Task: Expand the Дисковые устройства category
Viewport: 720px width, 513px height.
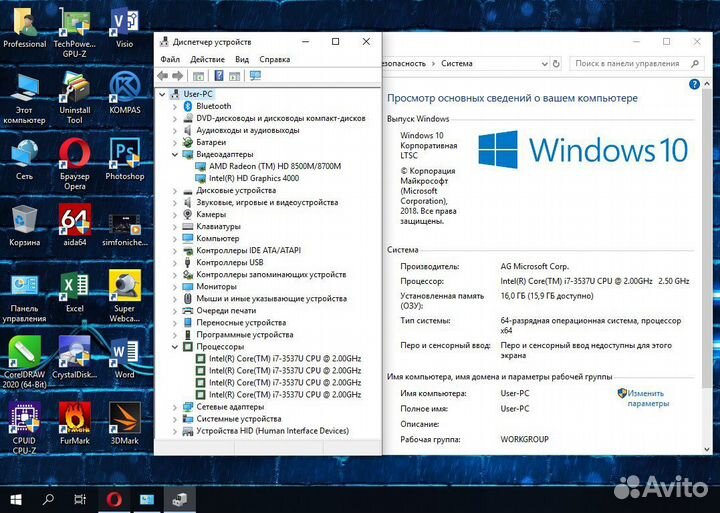Action: tap(174, 191)
